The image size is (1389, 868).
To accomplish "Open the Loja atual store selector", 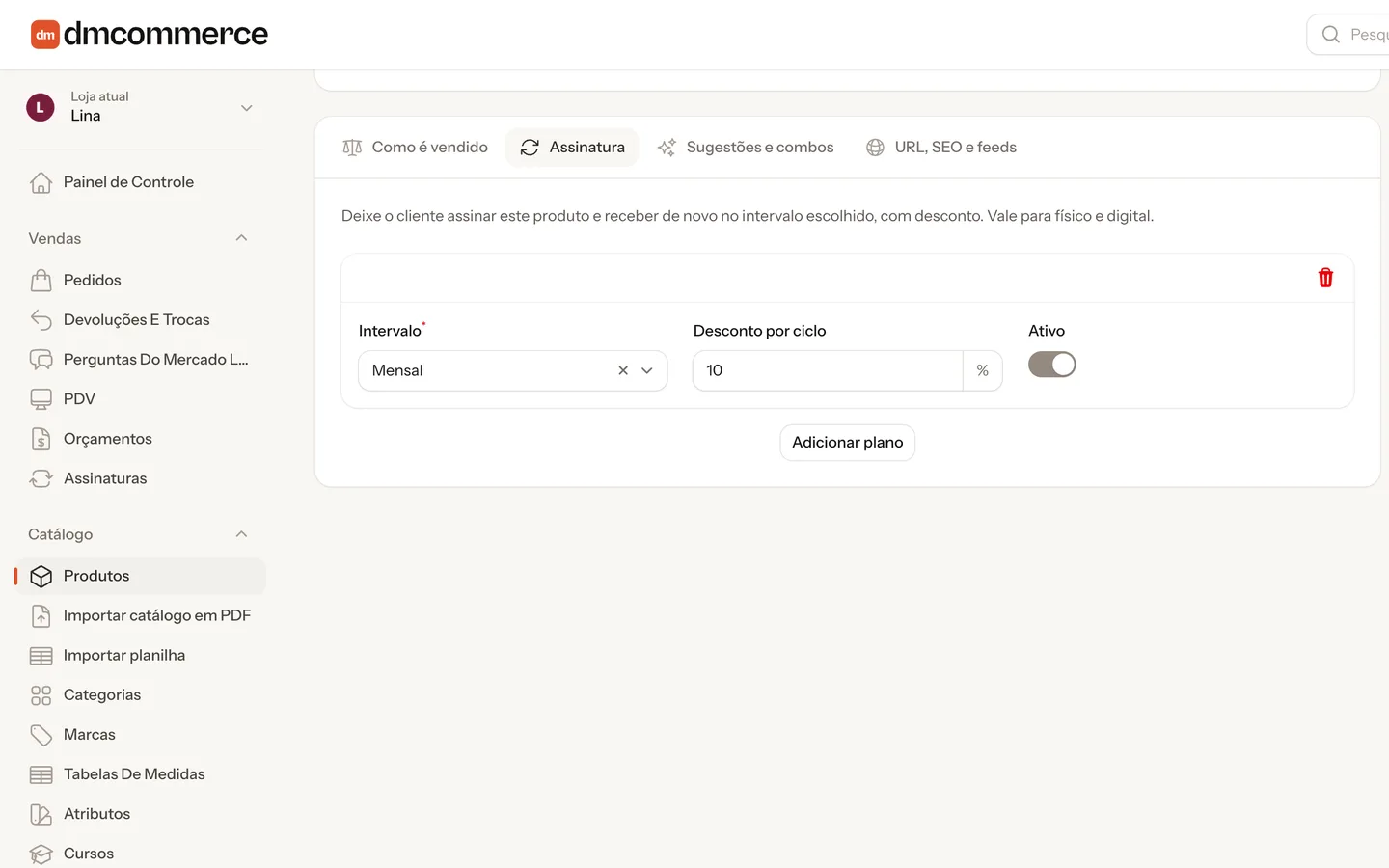I will click(141, 107).
